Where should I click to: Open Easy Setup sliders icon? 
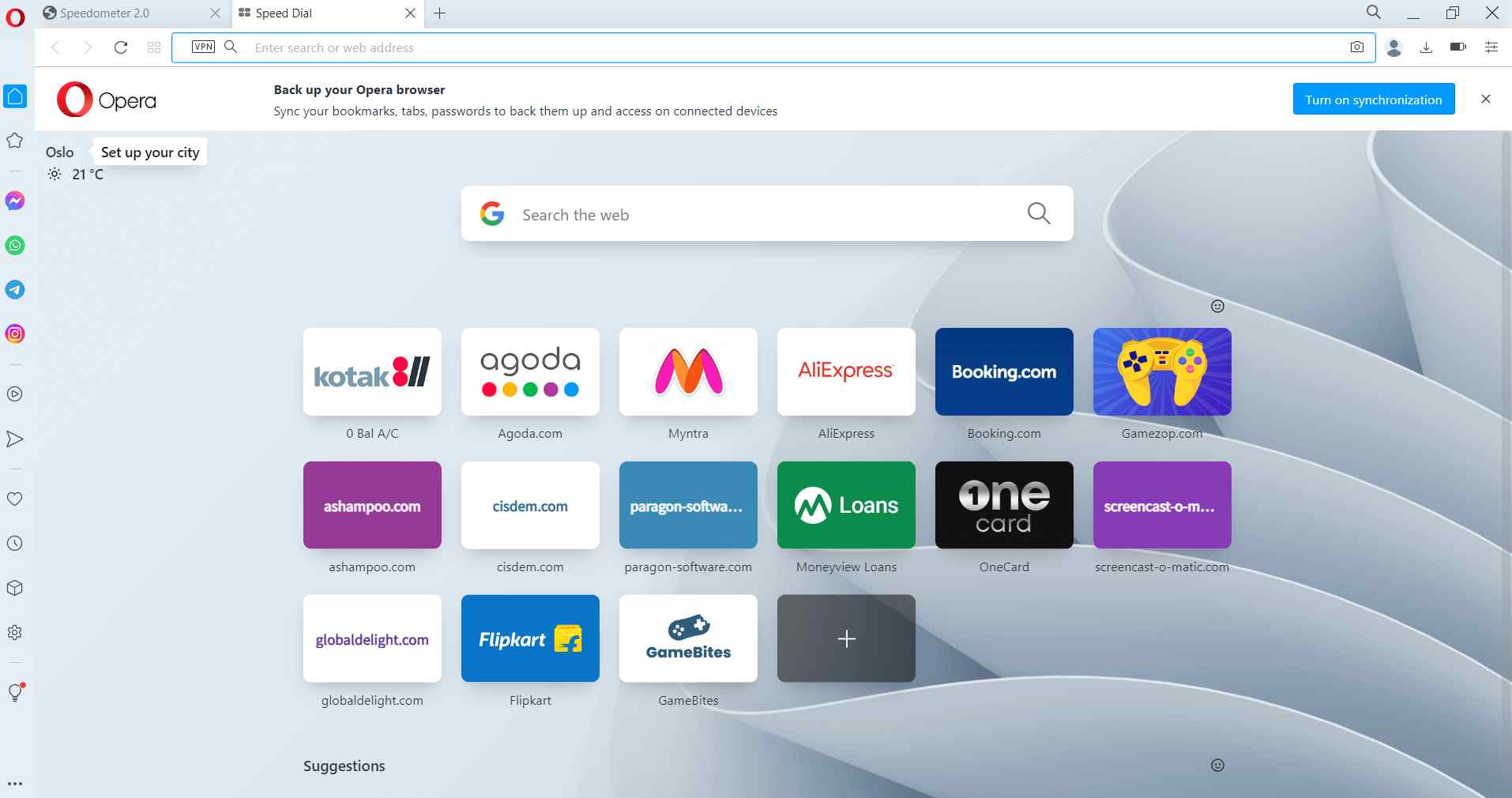[1491, 47]
